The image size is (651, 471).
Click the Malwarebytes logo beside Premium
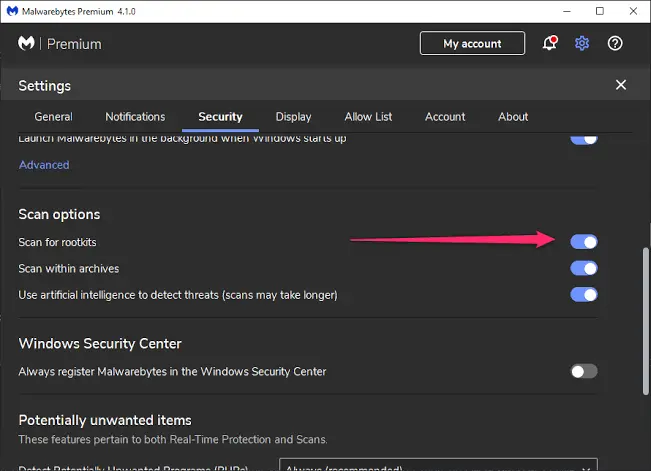[26, 43]
